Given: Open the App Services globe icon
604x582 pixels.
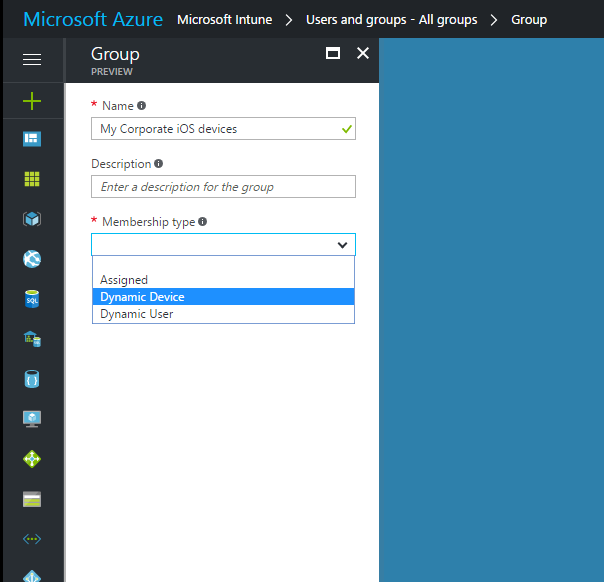Looking at the screenshot, I should [32, 259].
